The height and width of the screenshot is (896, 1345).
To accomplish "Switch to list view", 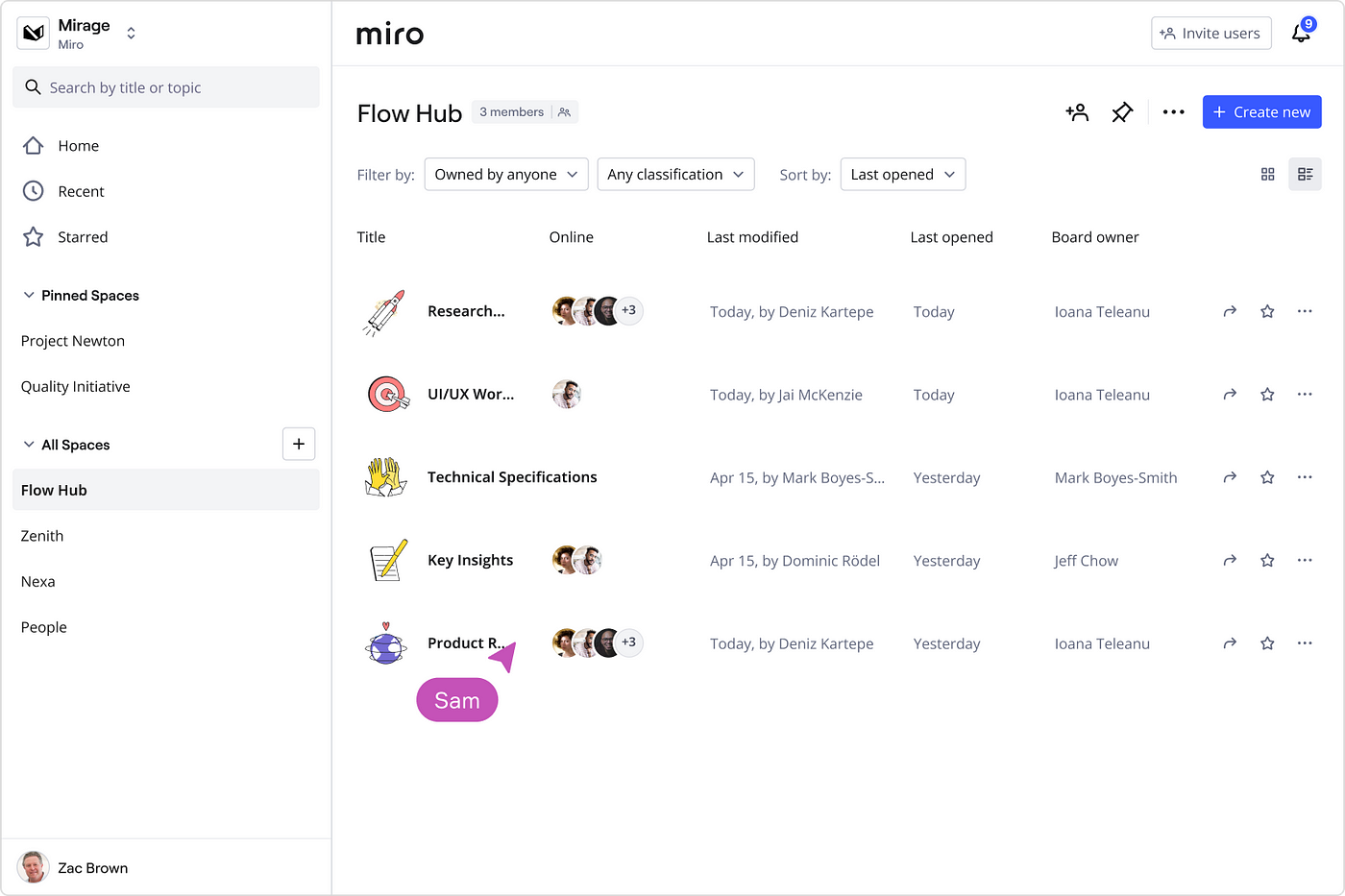I will (1305, 174).
